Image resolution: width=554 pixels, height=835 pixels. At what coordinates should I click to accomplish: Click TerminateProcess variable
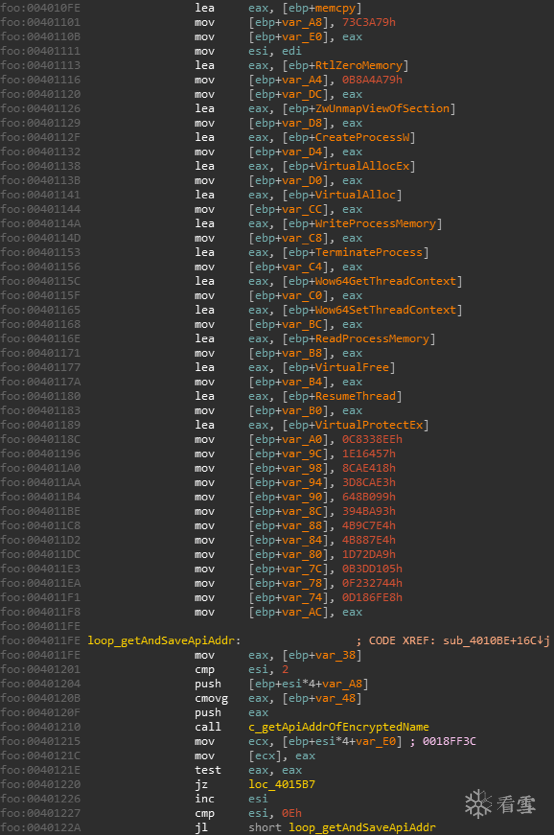tap(369, 252)
